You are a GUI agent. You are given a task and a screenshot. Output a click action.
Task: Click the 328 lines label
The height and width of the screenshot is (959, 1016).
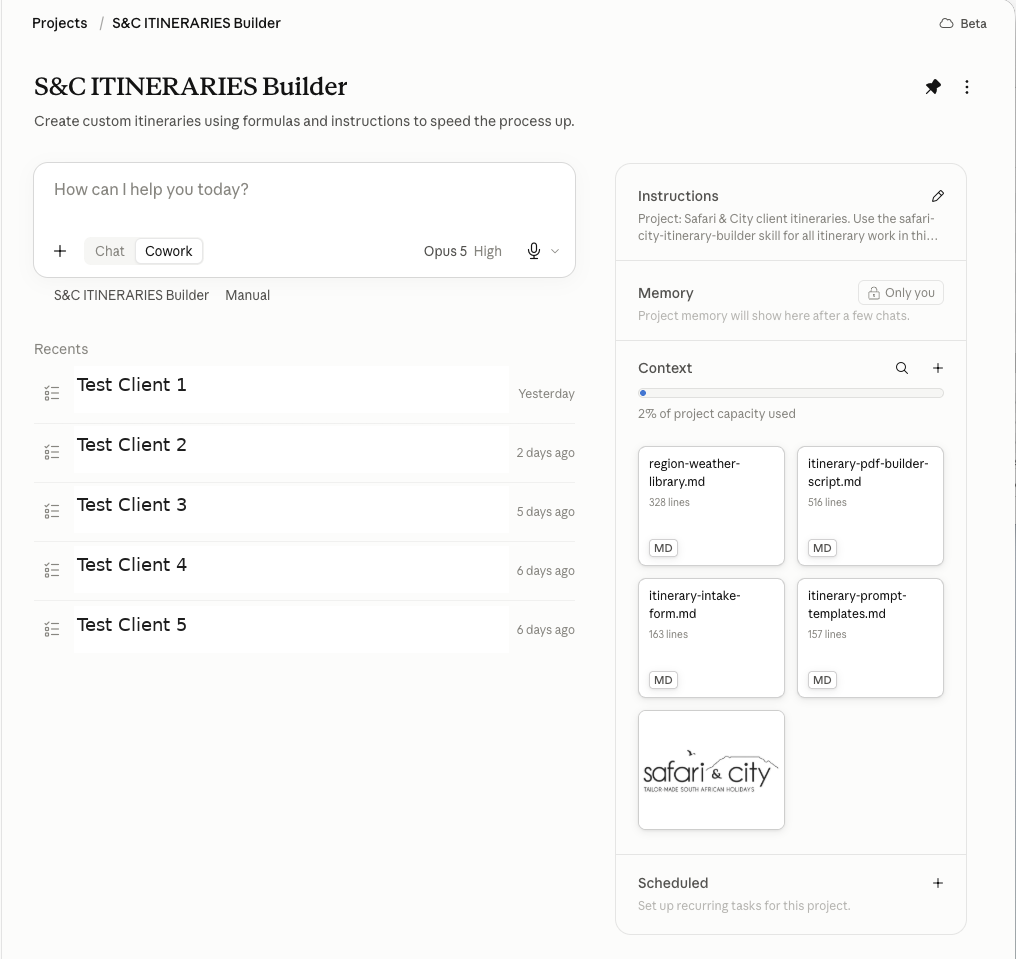point(669,502)
